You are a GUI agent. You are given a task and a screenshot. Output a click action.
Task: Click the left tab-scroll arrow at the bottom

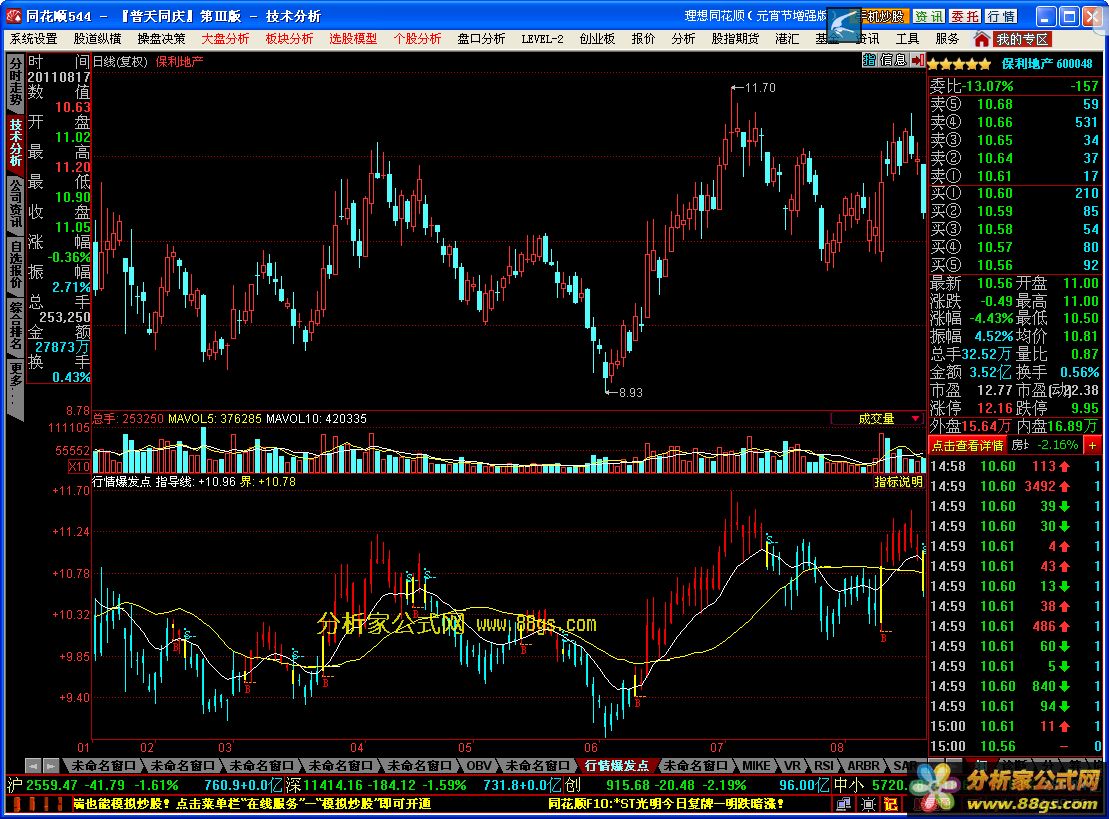[x=33, y=766]
